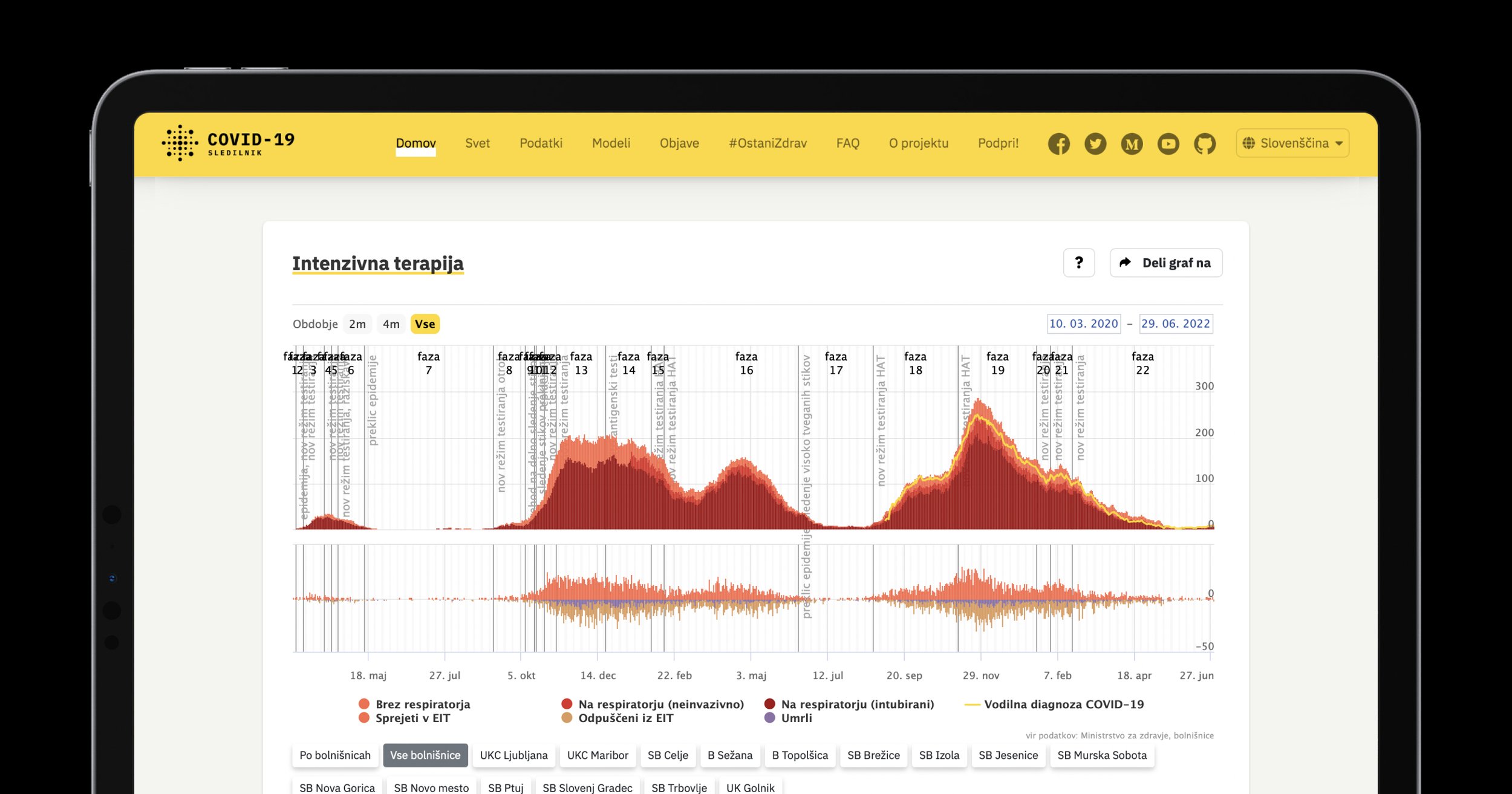Open the end date 29. 06. 2022 picker
This screenshot has height=794, width=1512.
point(1175,324)
